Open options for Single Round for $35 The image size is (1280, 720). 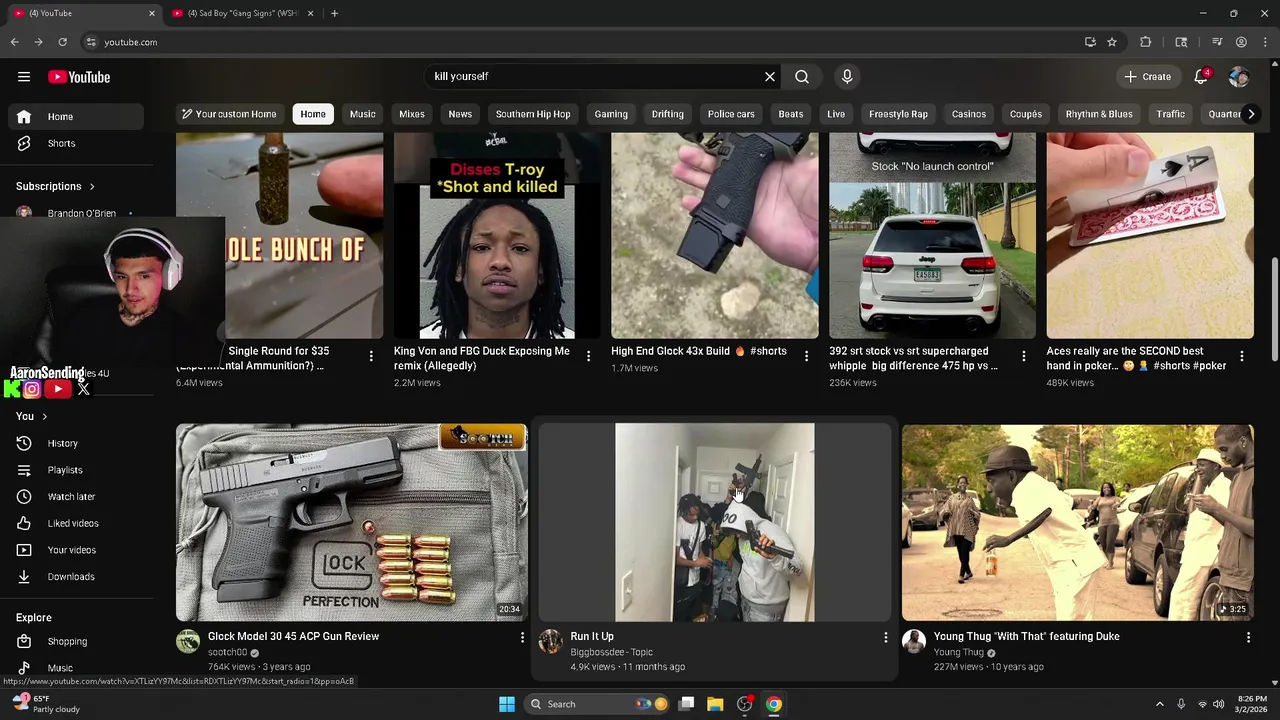click(x=371, y=356)
